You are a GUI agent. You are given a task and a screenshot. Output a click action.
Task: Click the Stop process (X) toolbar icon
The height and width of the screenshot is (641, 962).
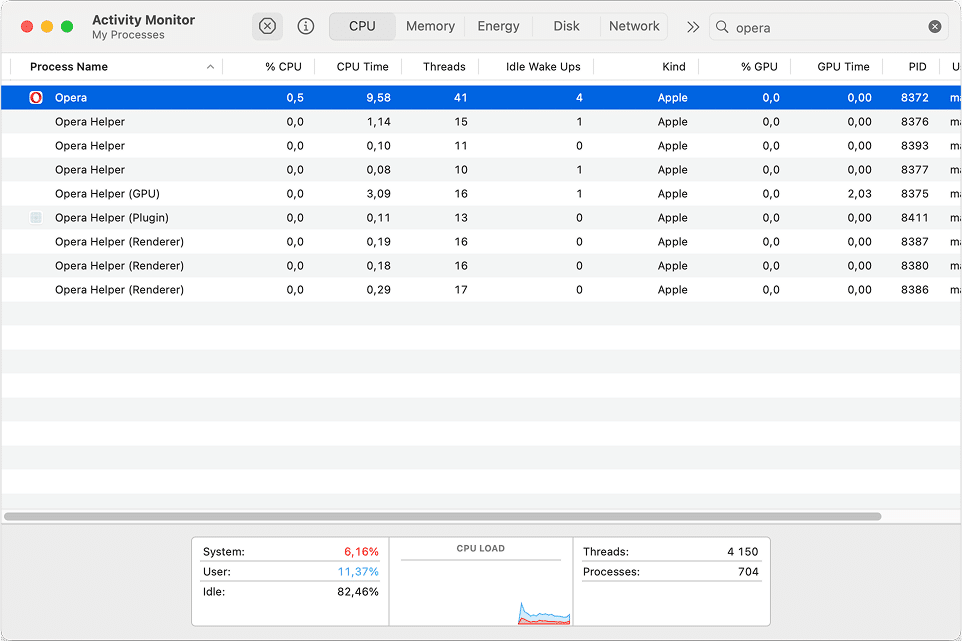point(267,26)
